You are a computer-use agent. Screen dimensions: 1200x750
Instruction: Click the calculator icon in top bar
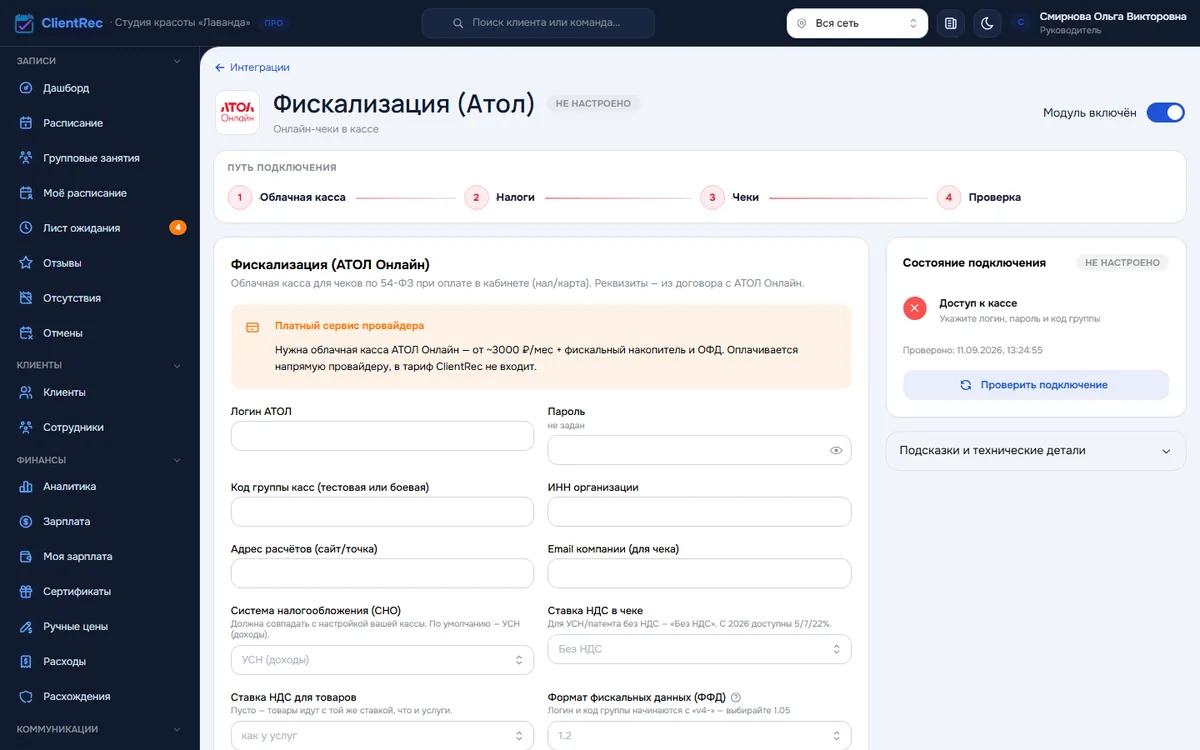pos(951,23)
